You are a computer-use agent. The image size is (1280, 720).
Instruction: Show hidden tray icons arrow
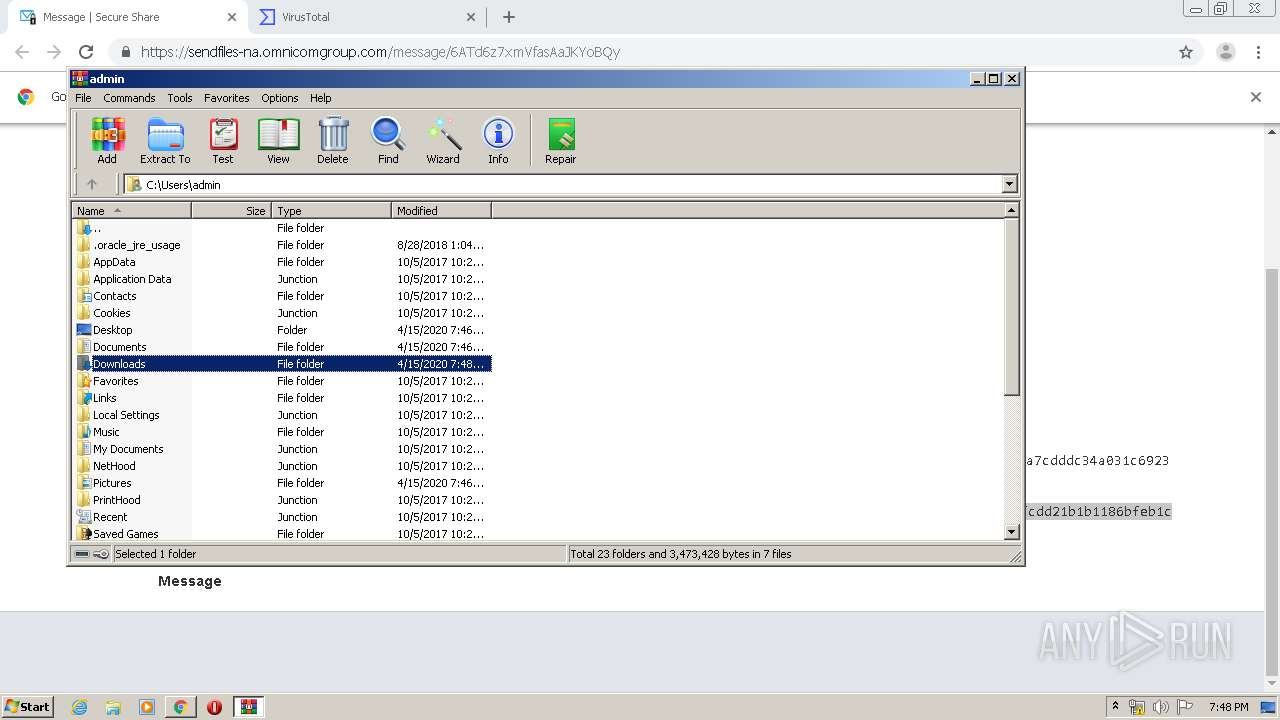[1116, 706]
